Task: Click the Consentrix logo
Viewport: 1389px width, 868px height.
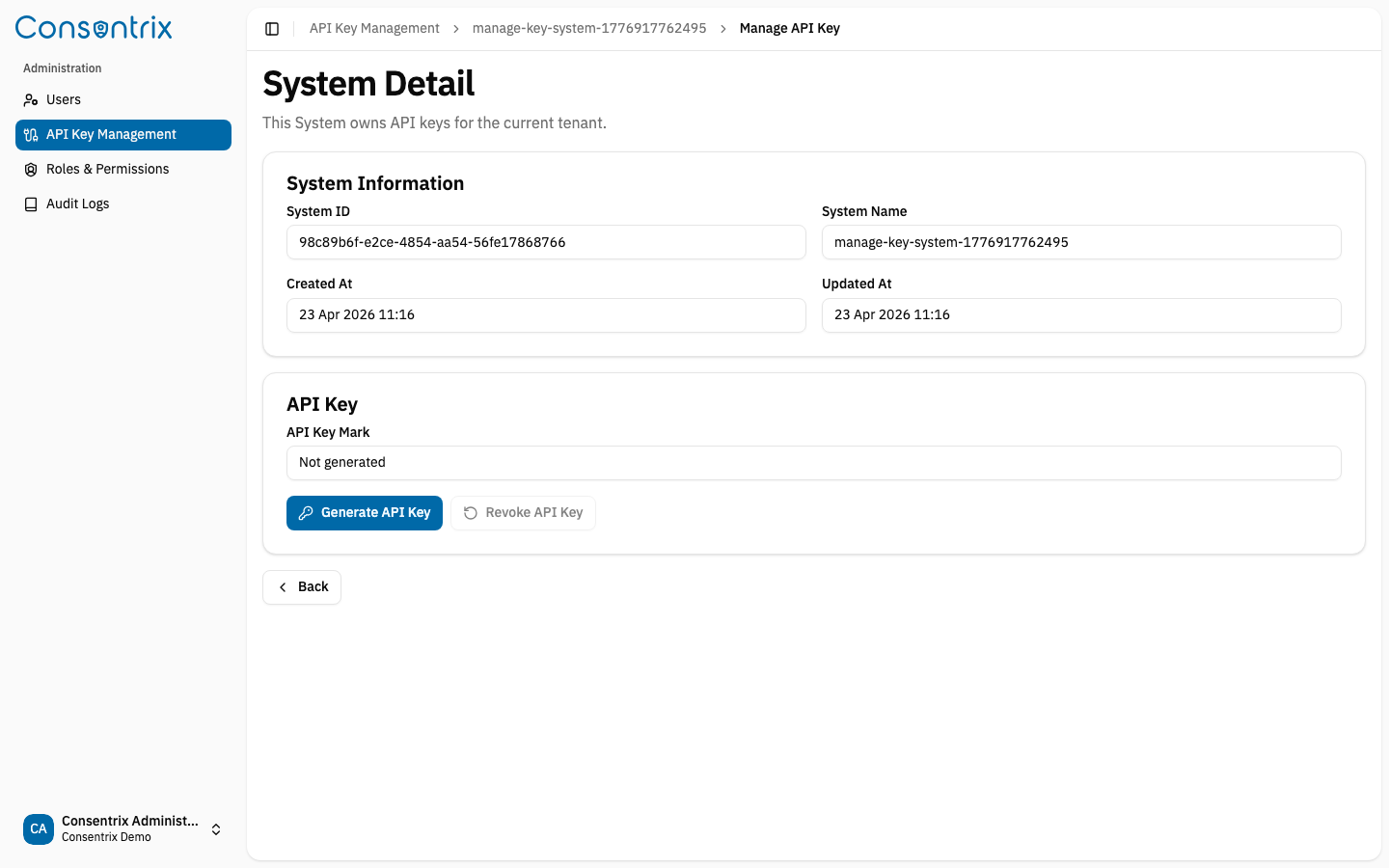Action: (94, 28)
